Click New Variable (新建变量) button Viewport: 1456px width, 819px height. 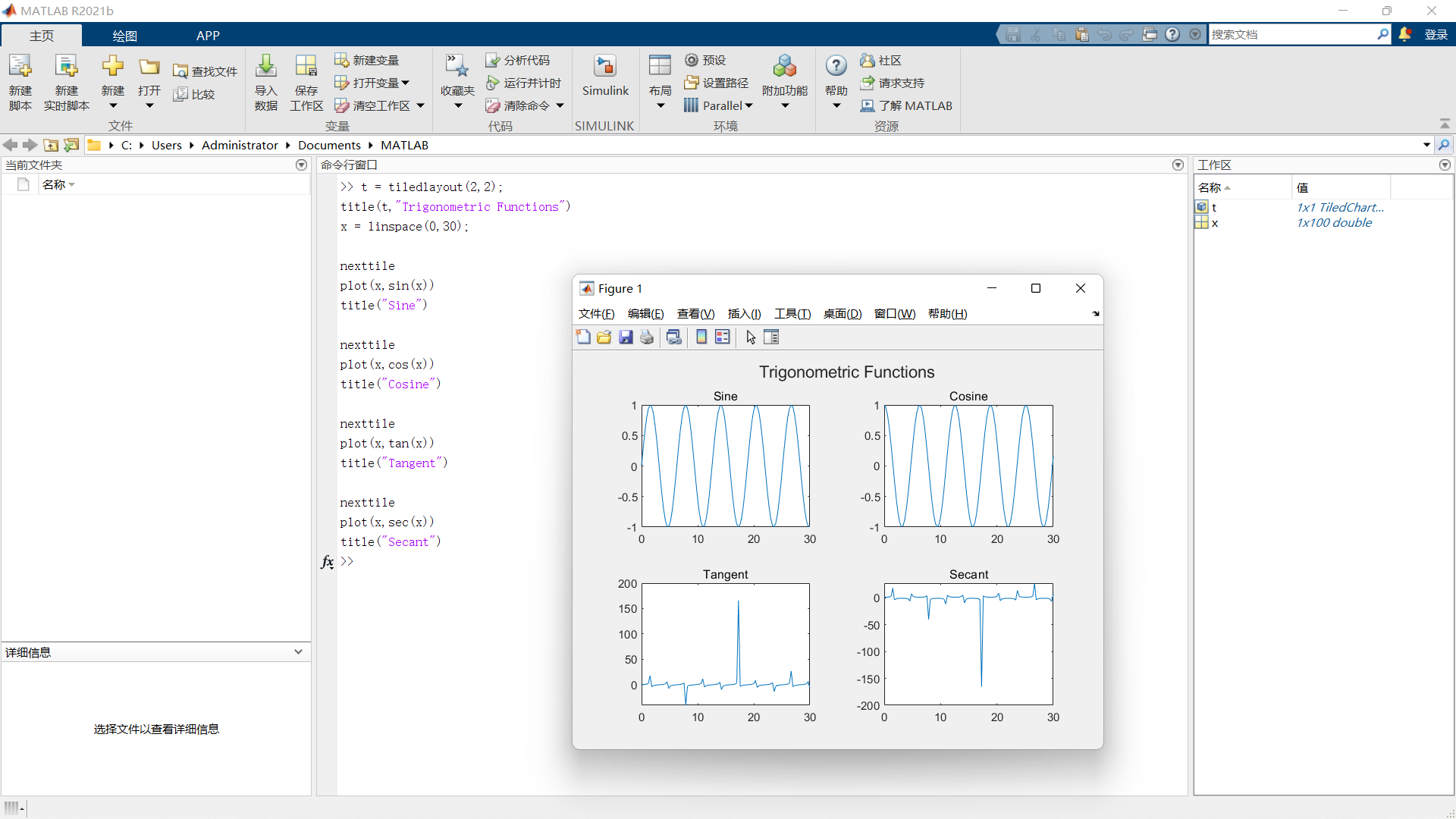pyautogui.click(x=367, y=60)
